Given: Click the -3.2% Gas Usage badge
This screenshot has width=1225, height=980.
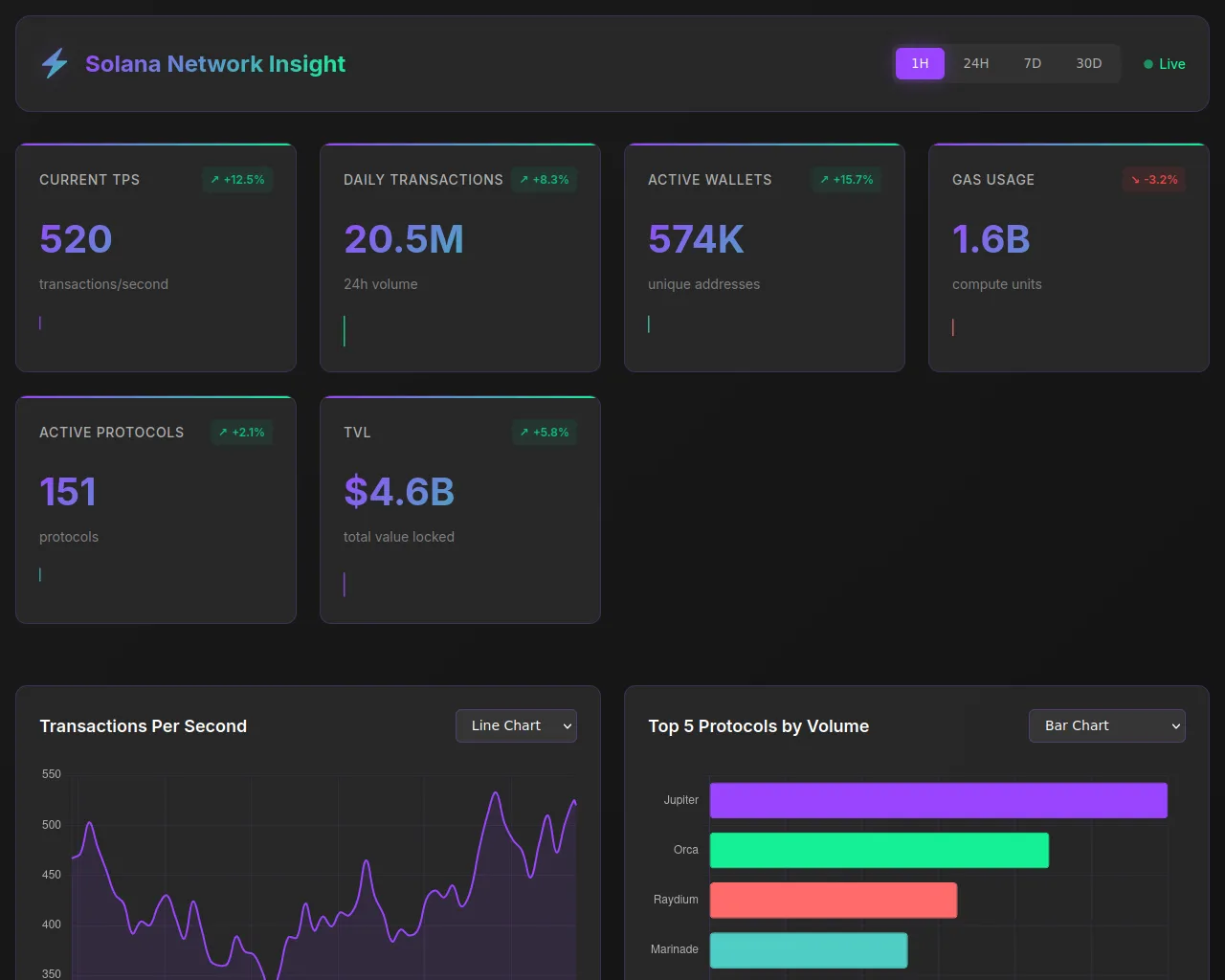Looking at the screenshot, I should tap(1154, 179).
